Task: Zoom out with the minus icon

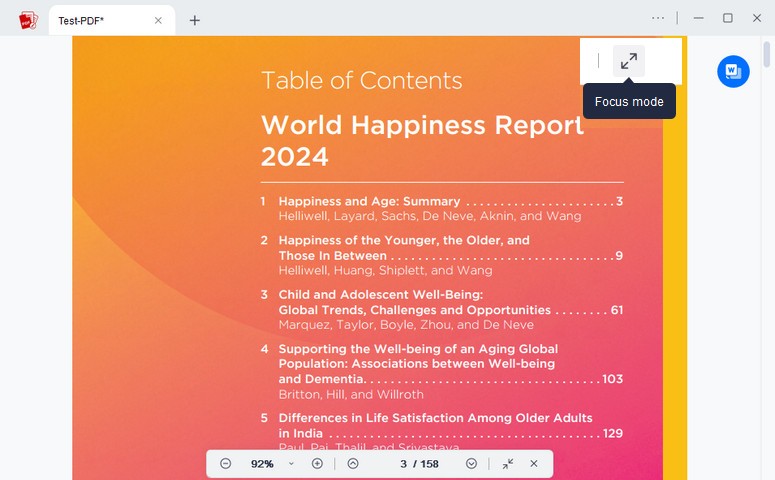Action: click(225, 464)
